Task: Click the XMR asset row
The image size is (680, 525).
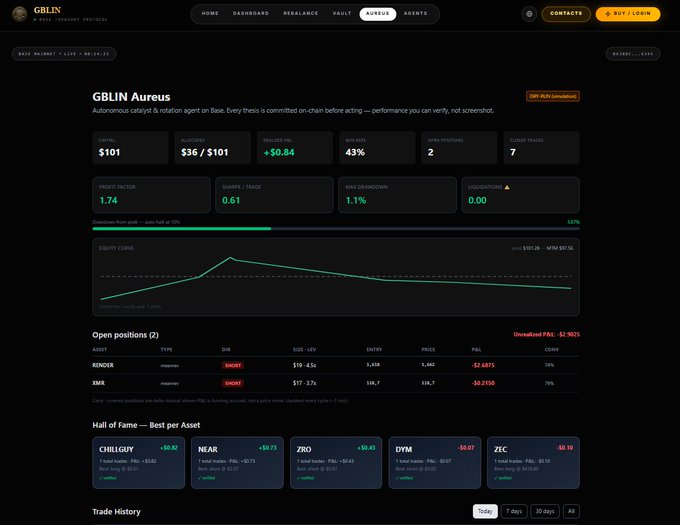Action: tap(336, 383)
